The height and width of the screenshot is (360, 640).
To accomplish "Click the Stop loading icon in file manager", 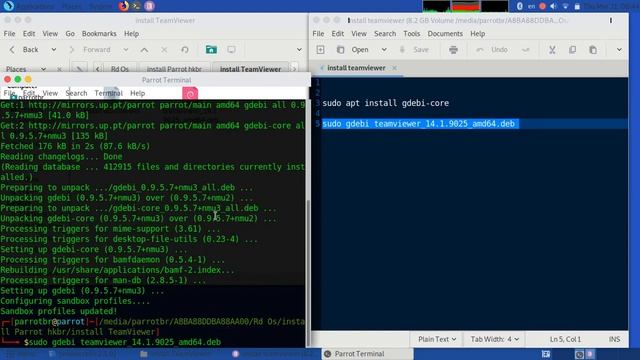I will click(x=164, y=49).
